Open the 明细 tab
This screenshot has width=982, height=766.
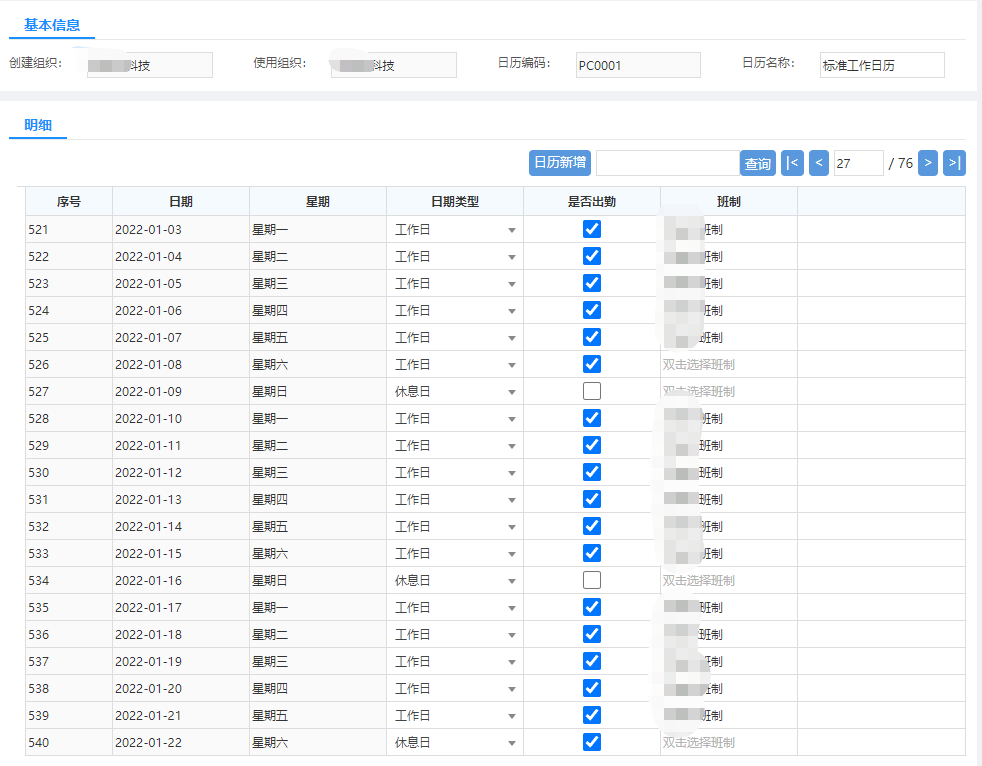(x=38, y=125)
